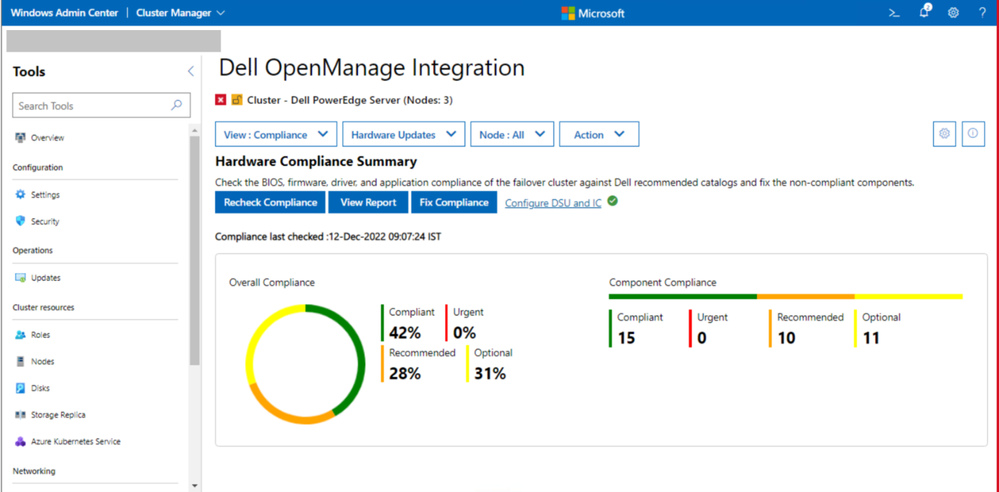This screenshot has width=999, height=492.
Task: Expand the View : Compliance dropdown
Action: point(276,134)
